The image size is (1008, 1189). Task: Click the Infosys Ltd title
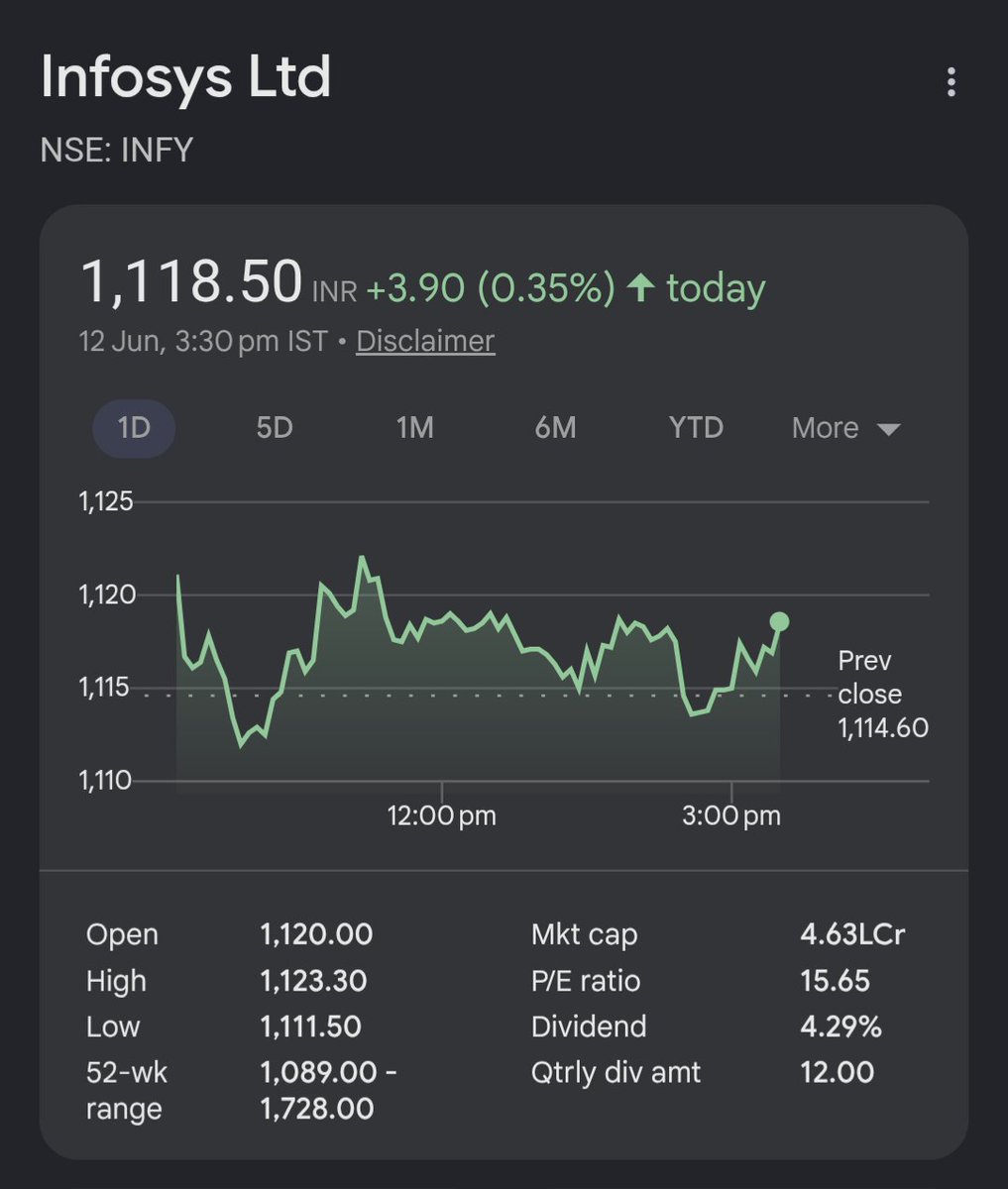coord(185,77)
